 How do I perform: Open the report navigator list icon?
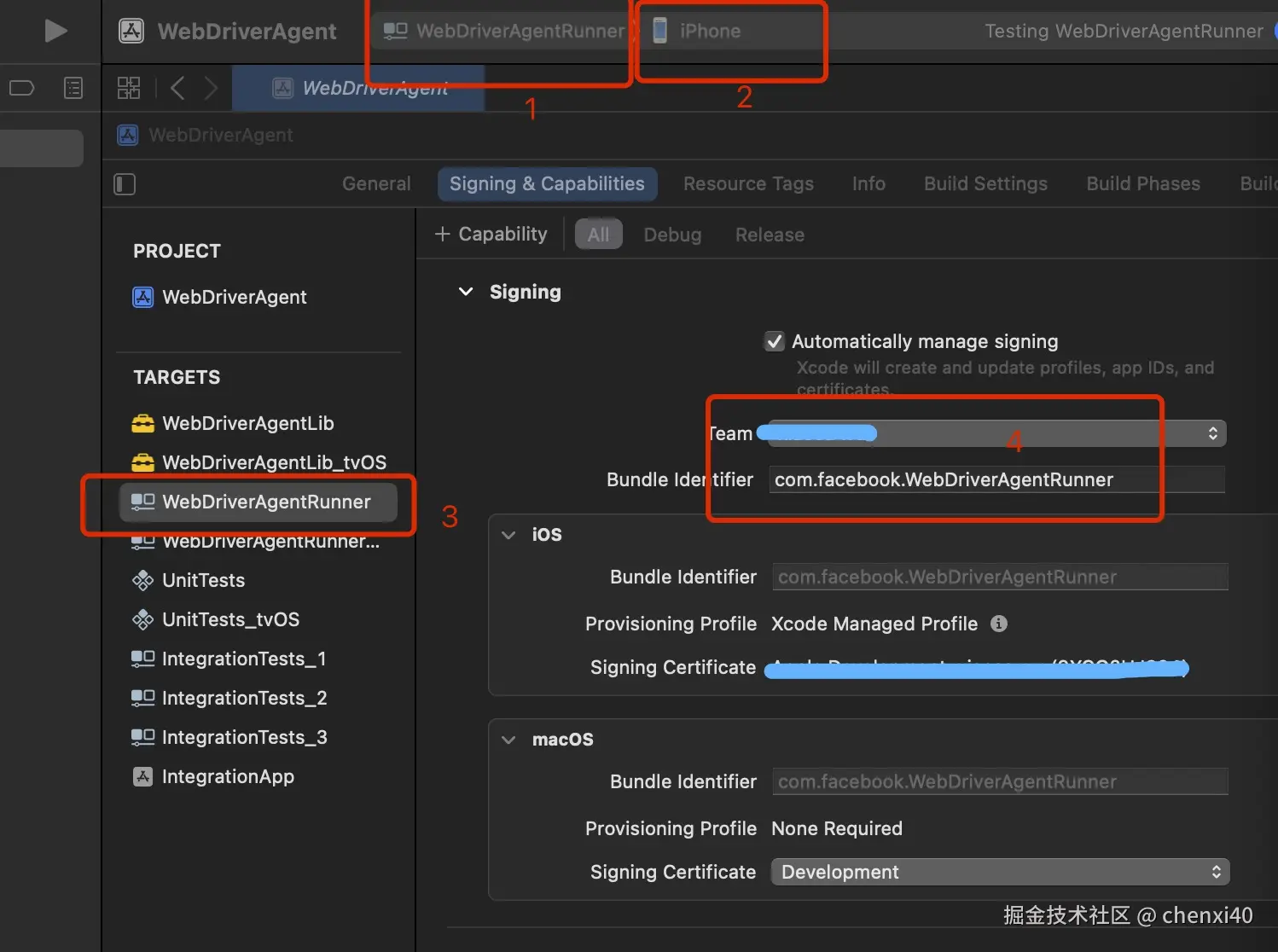[x=73, y=88]
